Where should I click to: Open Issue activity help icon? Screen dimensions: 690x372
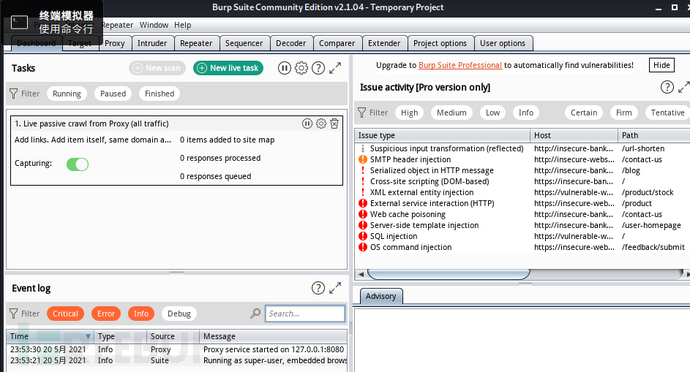pyautogui.click(x=667, y=87)
